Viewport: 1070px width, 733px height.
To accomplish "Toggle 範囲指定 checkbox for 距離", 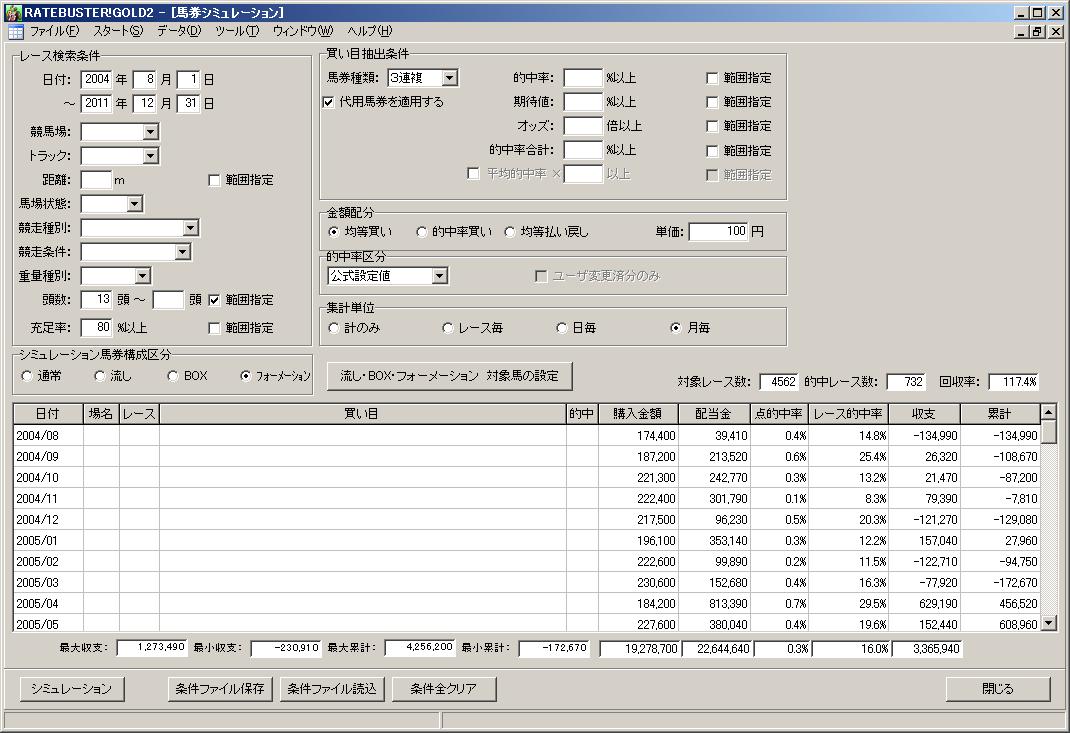I will point(214,180).
